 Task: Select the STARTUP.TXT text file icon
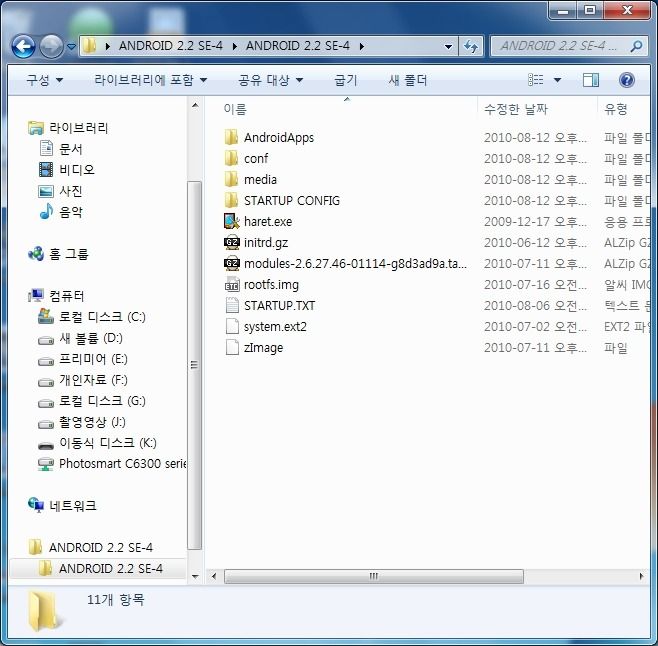pyautogui.click(x=232, y=305)
